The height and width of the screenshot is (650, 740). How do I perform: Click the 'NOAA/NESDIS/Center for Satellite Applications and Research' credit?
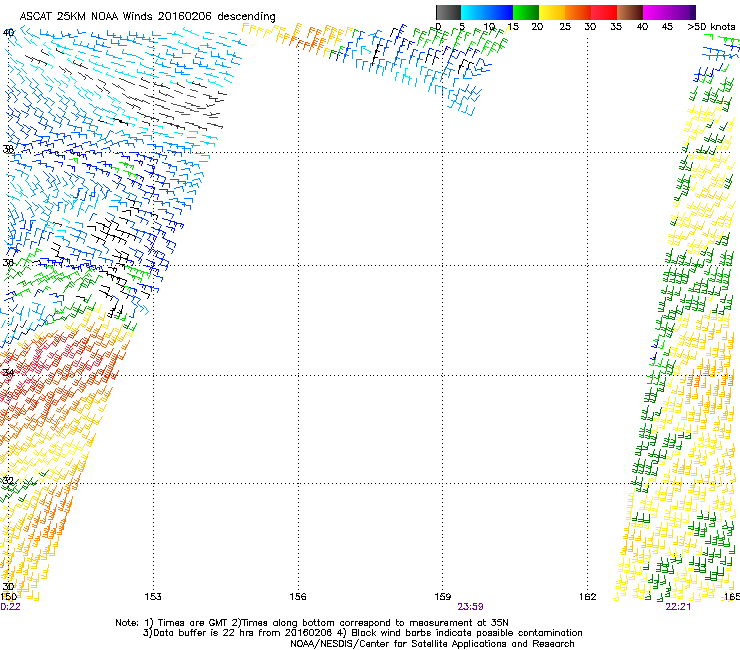432,644
